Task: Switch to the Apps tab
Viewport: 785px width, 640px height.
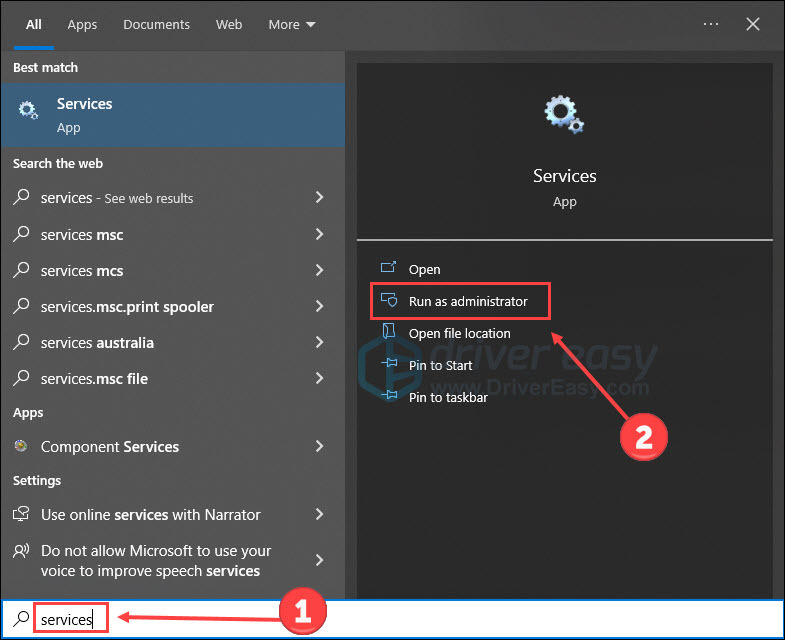Action: pos(82,24)
